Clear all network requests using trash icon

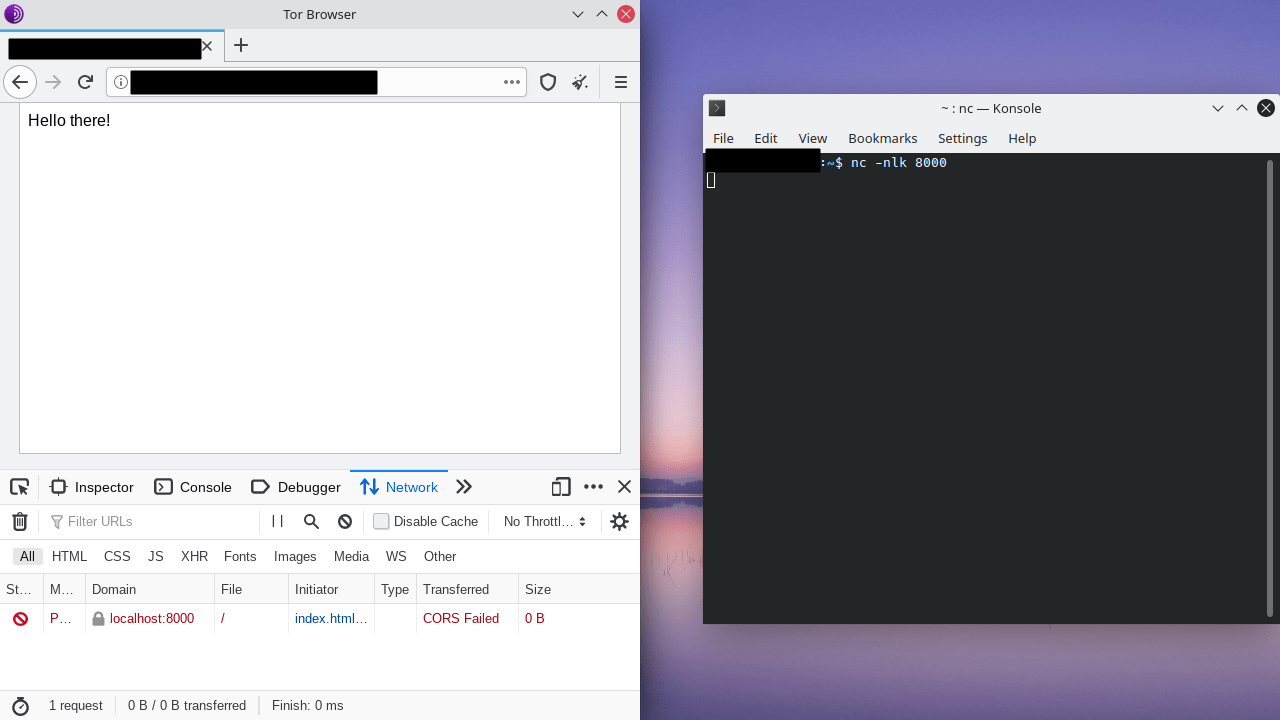click(19, 521)
